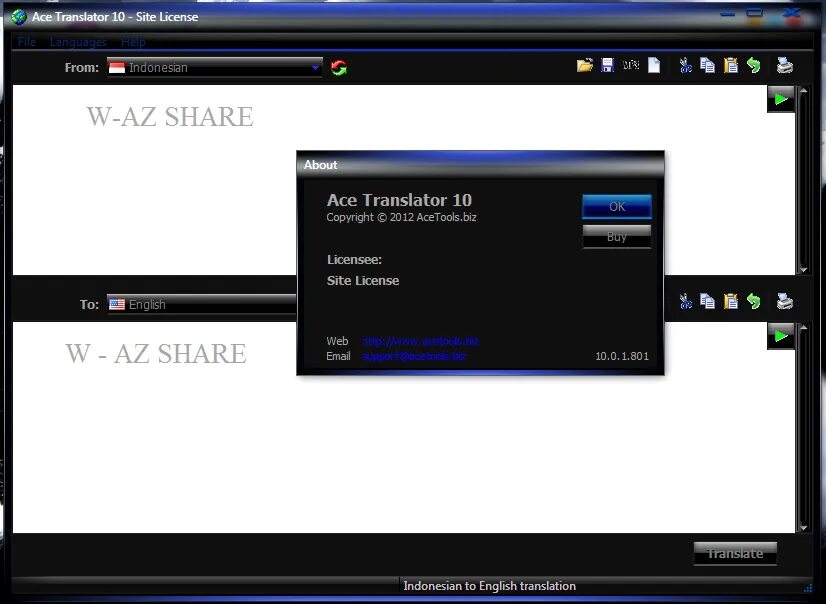Save text with the floppy disk icon

(x=607, y=66)
